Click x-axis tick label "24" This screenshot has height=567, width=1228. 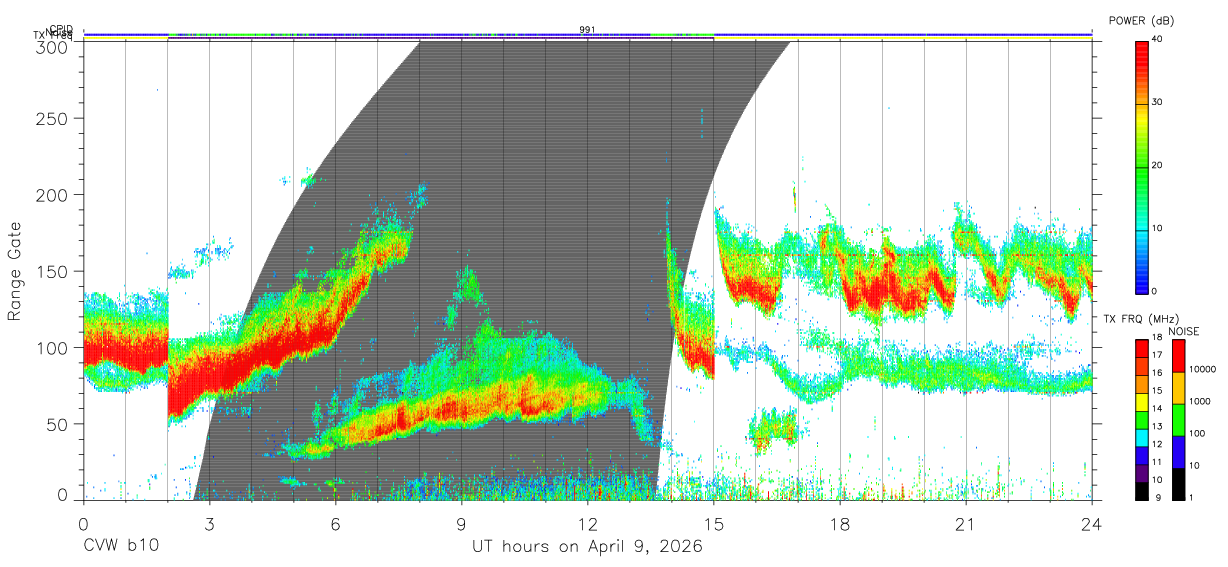pos(1092,523)
